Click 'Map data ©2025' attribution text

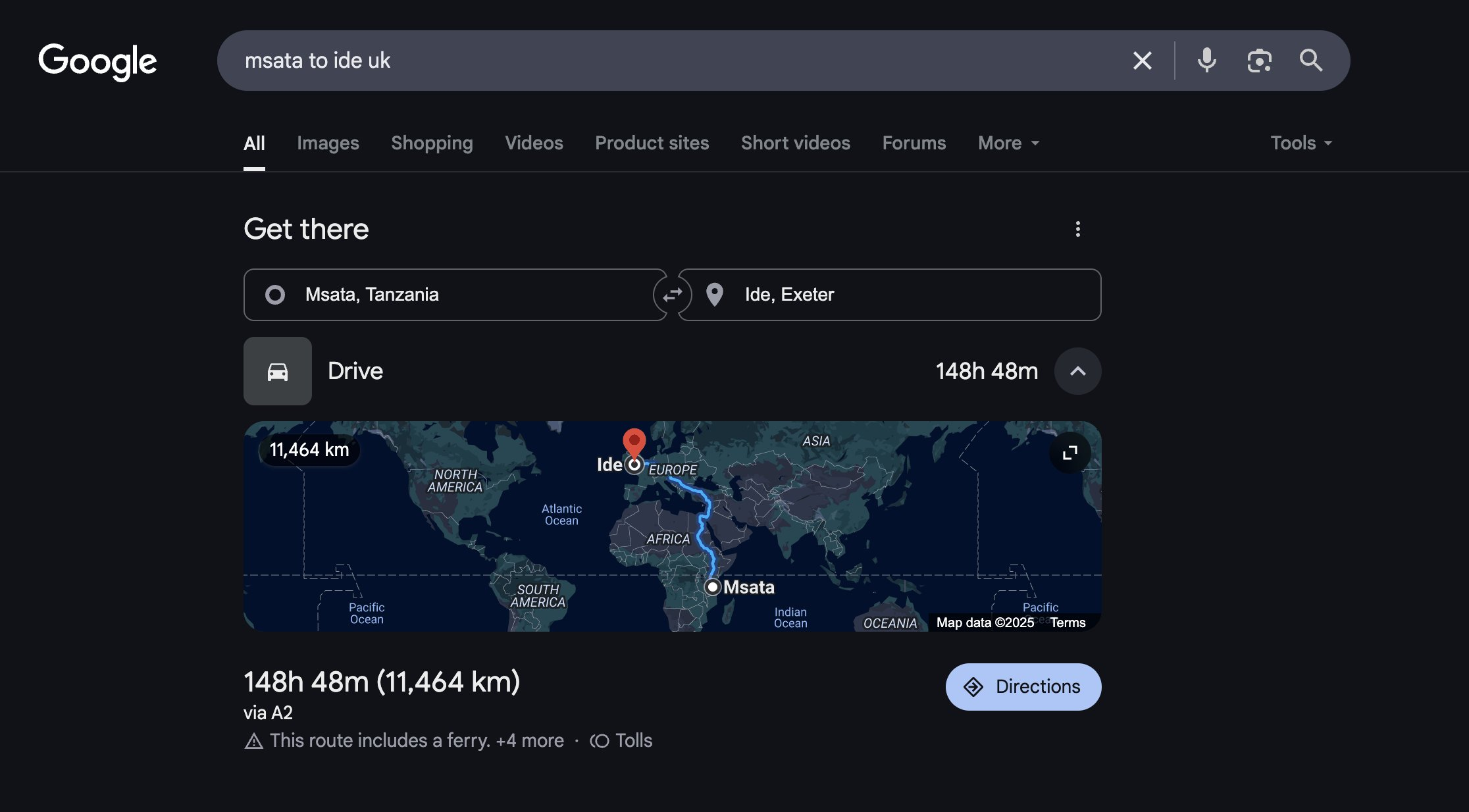[985, 622]
